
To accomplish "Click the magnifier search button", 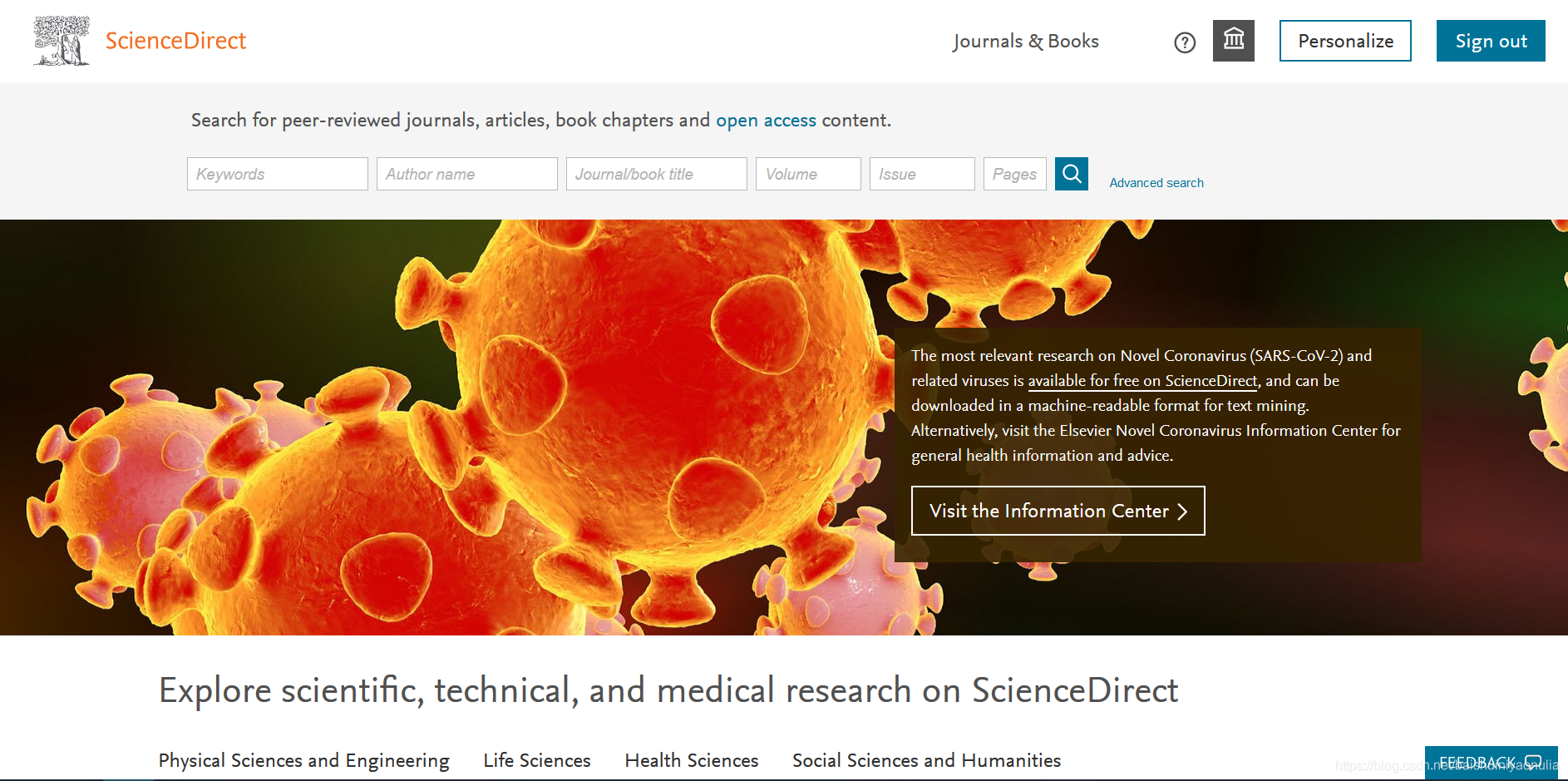I will coord(1072,174).
